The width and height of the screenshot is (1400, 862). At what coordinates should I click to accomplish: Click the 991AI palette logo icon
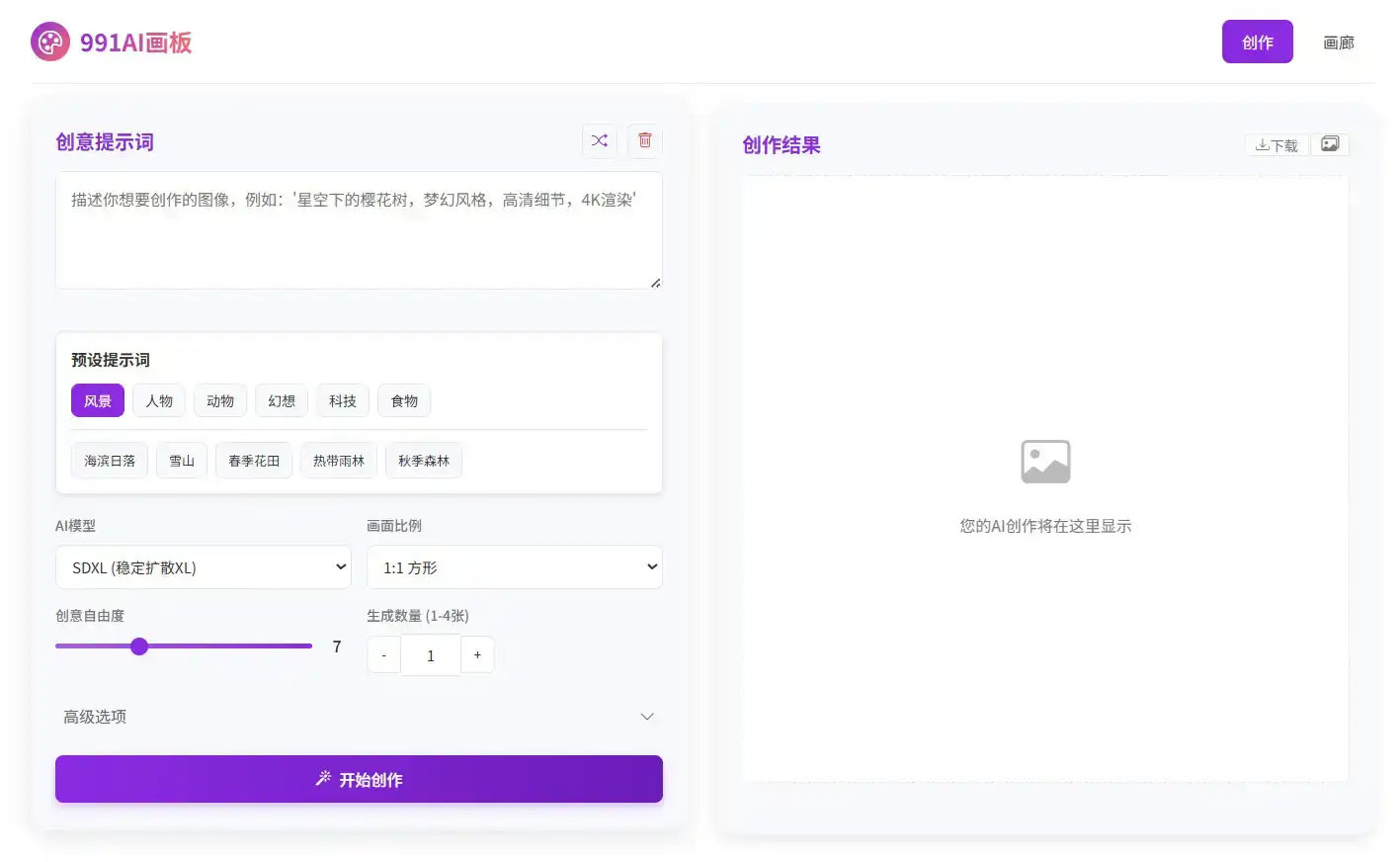click(50, 42)
